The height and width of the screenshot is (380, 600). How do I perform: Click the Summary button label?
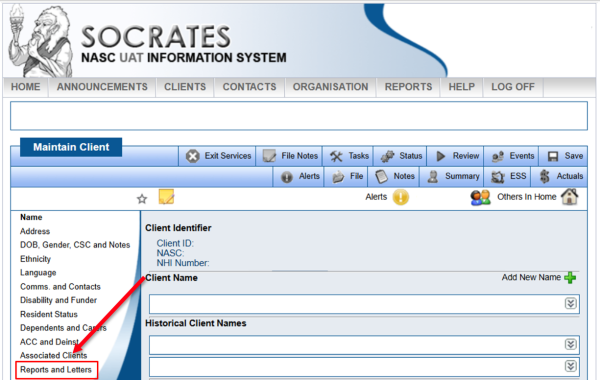pyautogui.click(x=462, y=176)
